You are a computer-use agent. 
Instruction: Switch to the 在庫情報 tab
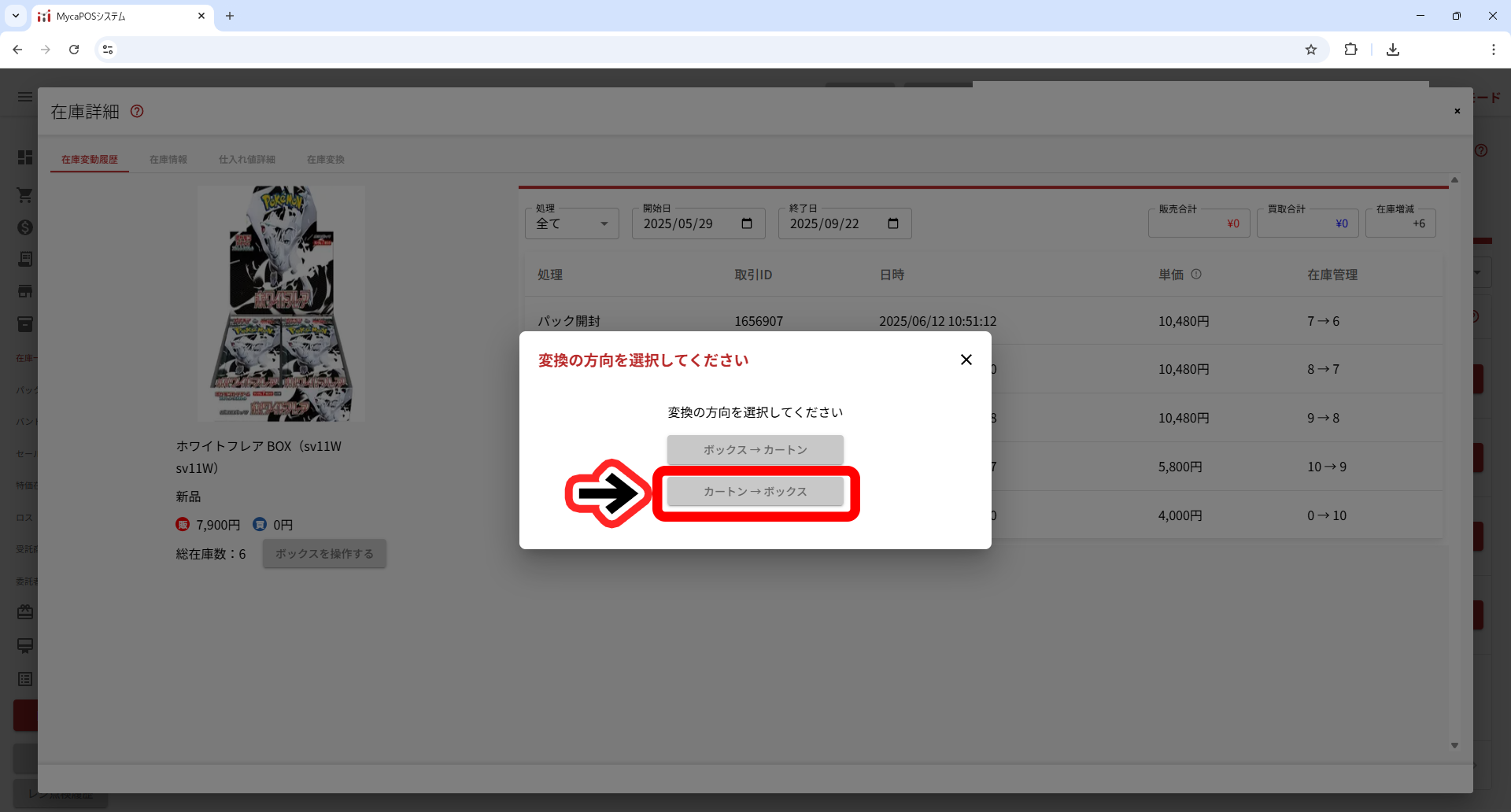pos(168,160)
